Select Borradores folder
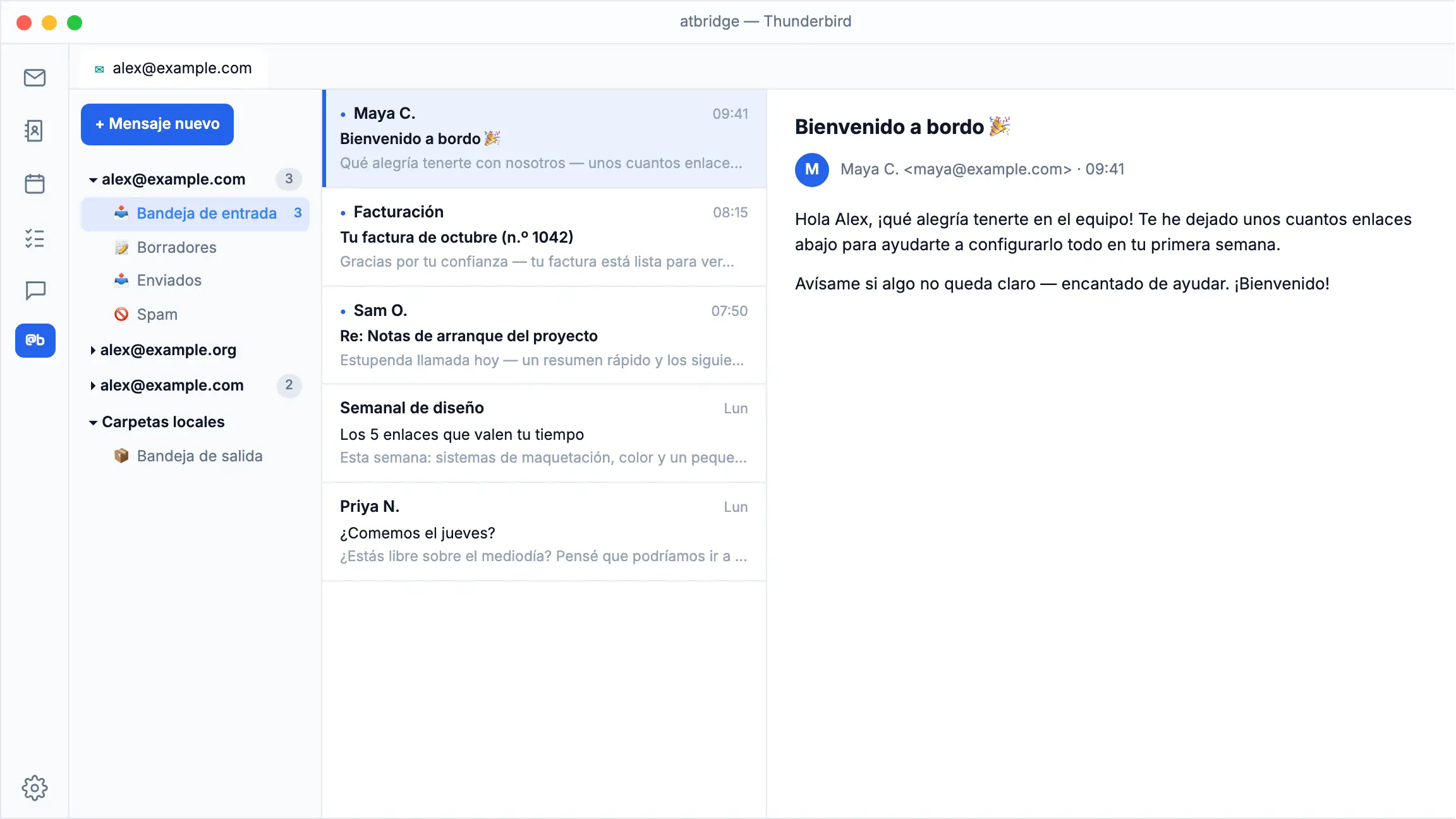This screenshot has height=819, width=1456. pyautogui.click(x=195, y=247)
